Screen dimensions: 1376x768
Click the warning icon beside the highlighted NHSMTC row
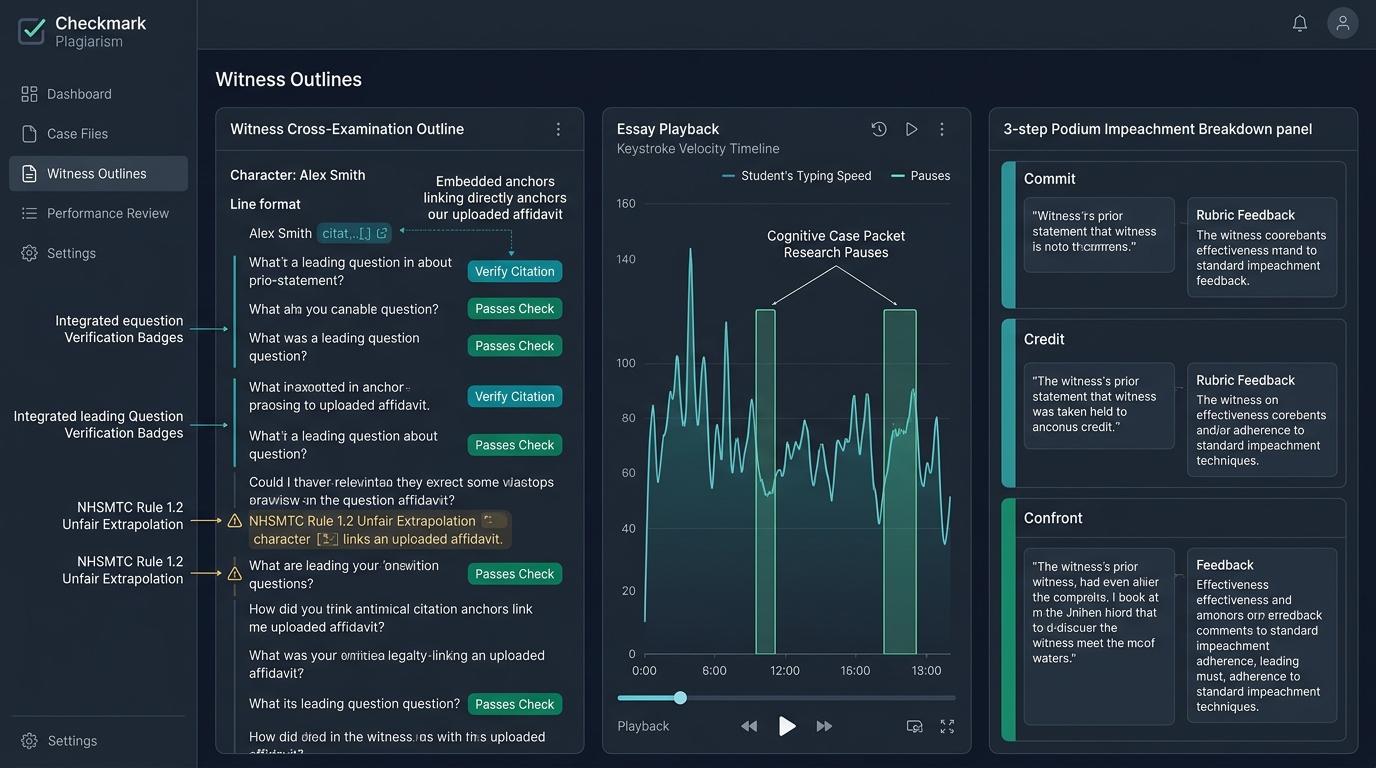(x=235, y=521)
